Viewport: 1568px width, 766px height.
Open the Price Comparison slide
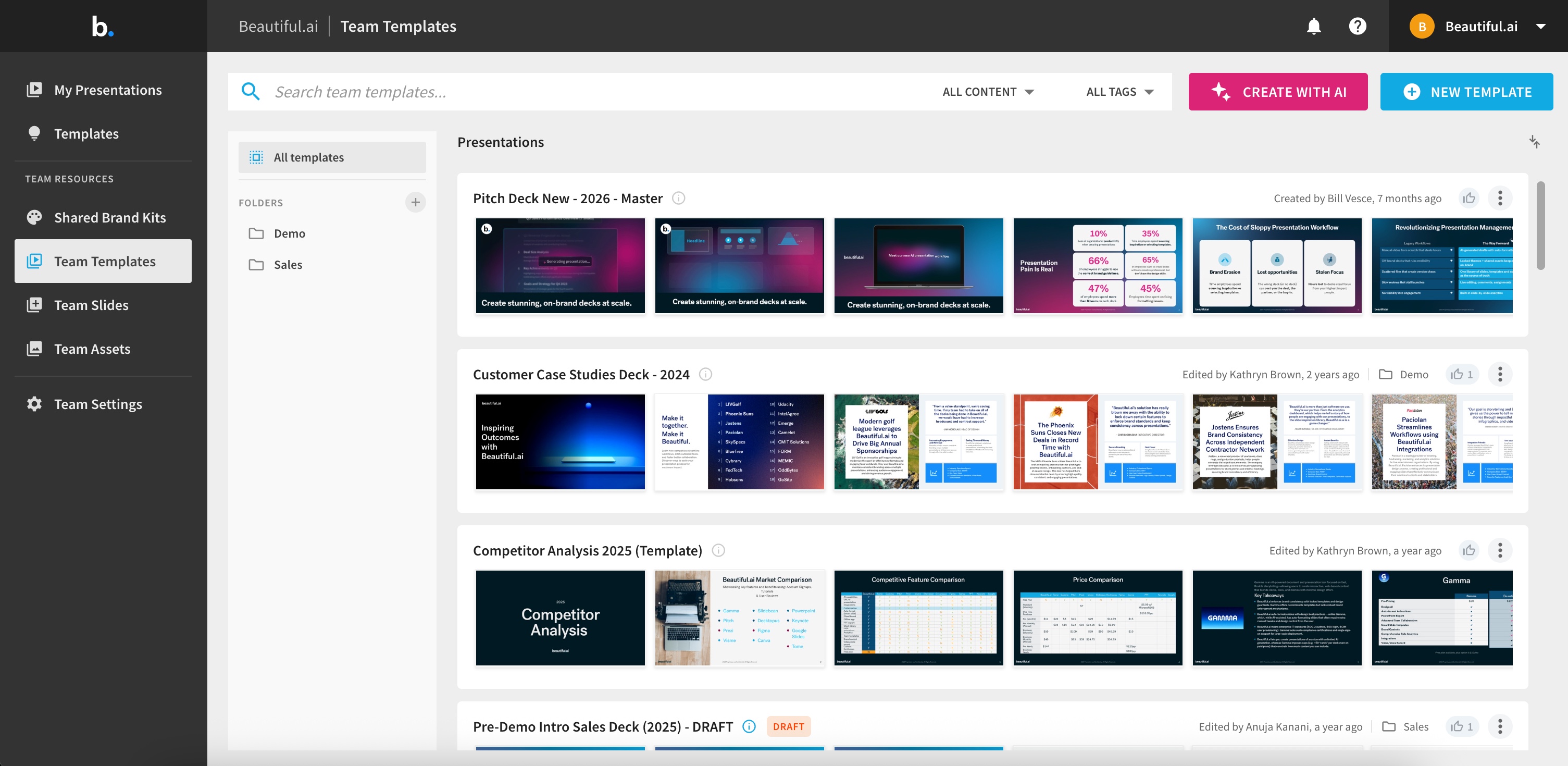pyautogui.click(x=1098, y=617)
